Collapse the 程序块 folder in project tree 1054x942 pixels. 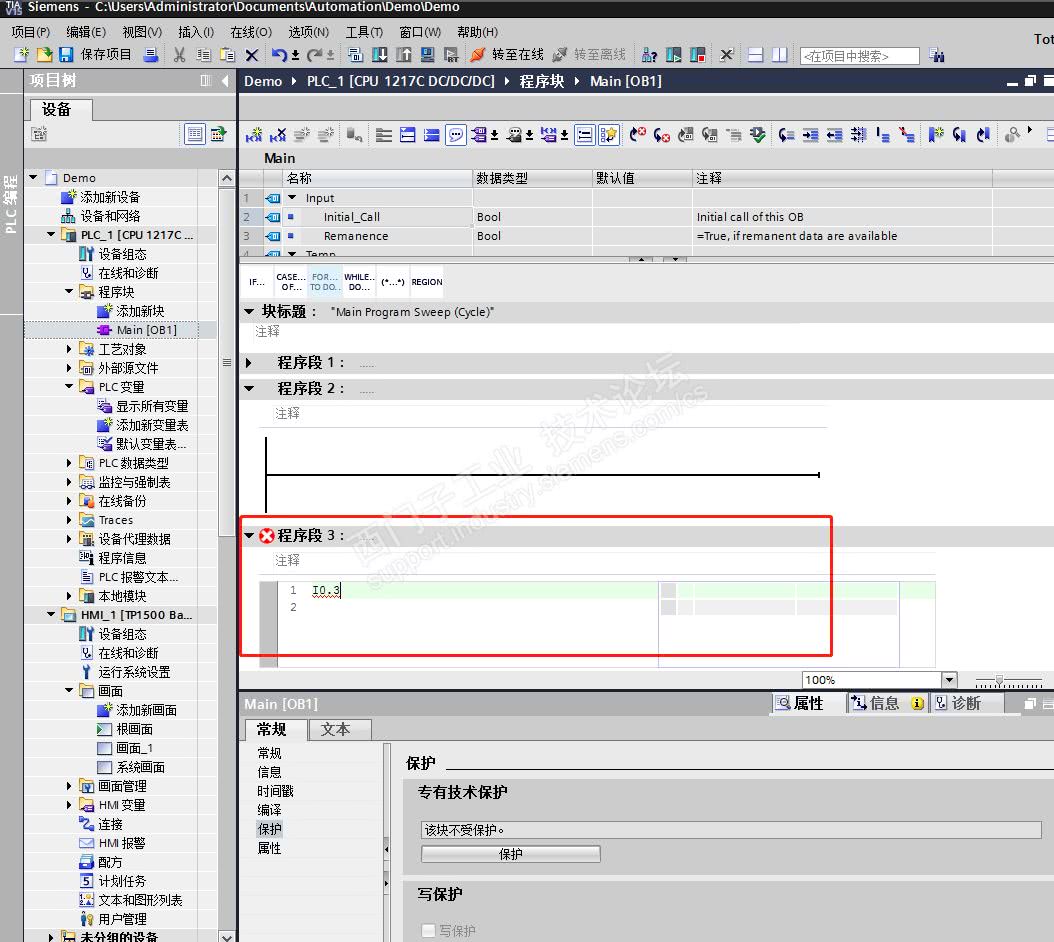coord(70,292)
